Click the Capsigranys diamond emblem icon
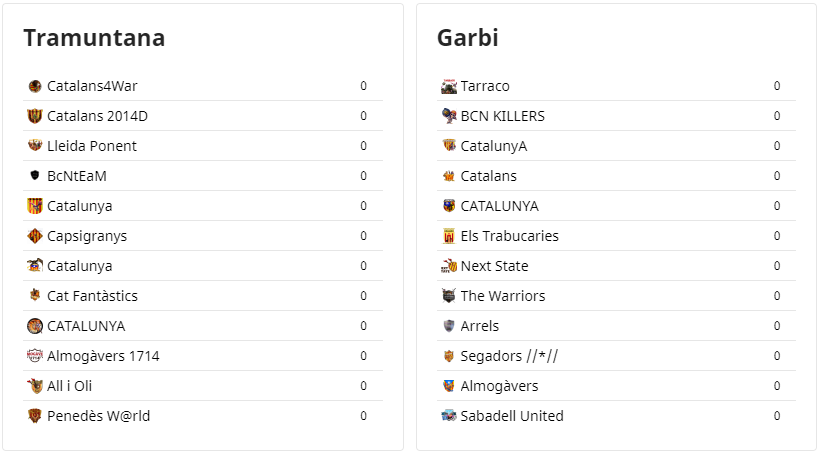Screen dimensions: 820x453 (x=35, y=236)
